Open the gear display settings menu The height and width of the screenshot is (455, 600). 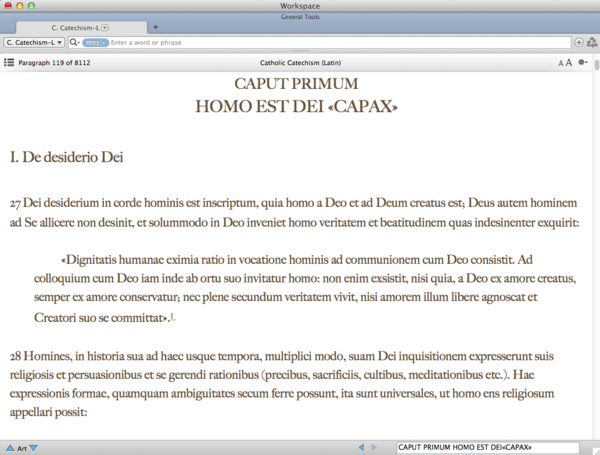583,62
